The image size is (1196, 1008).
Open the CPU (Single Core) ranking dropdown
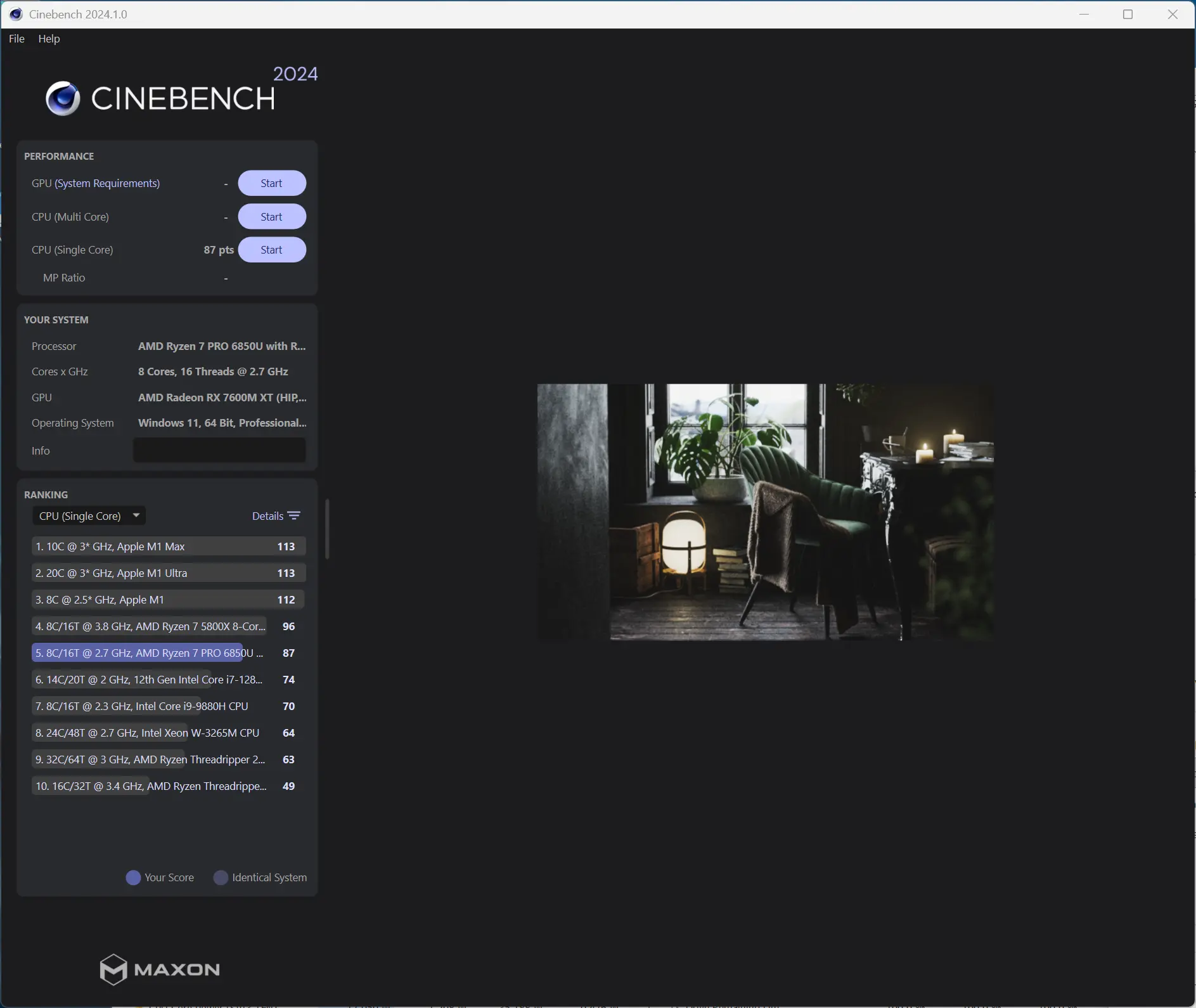[89, 516]
